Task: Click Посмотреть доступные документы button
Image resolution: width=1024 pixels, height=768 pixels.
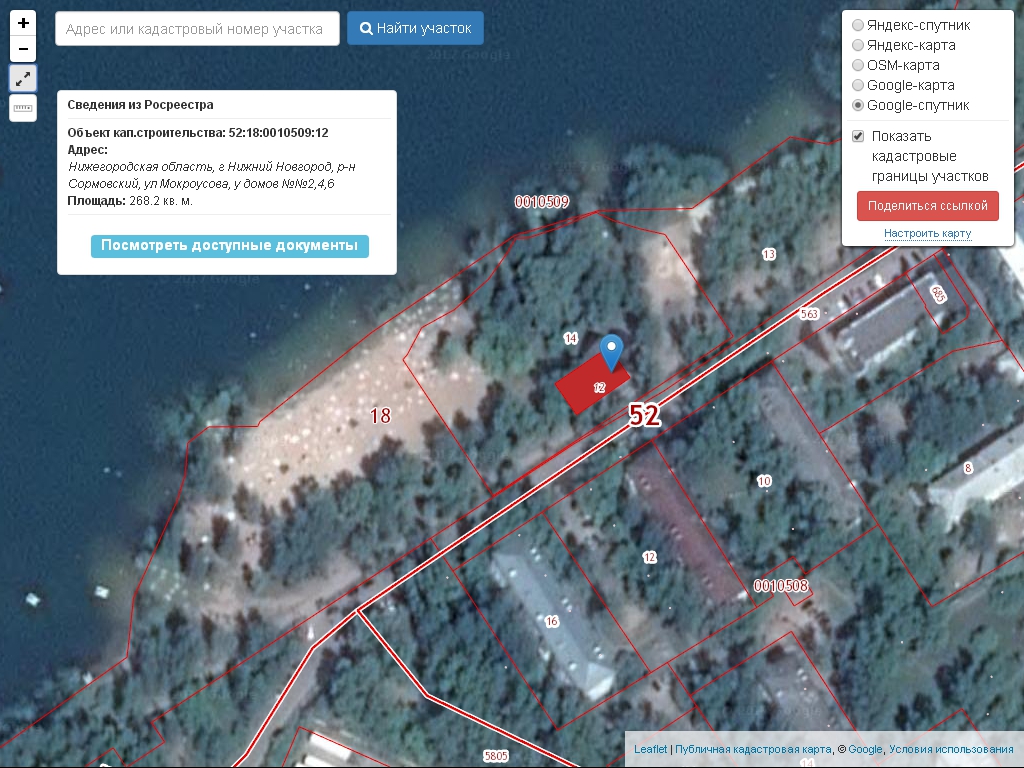Action: 230,246
